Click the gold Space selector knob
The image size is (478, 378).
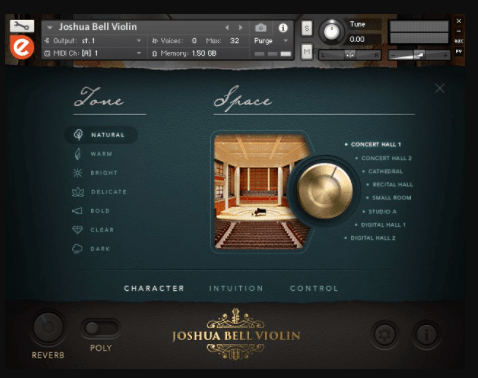[325, 191]
